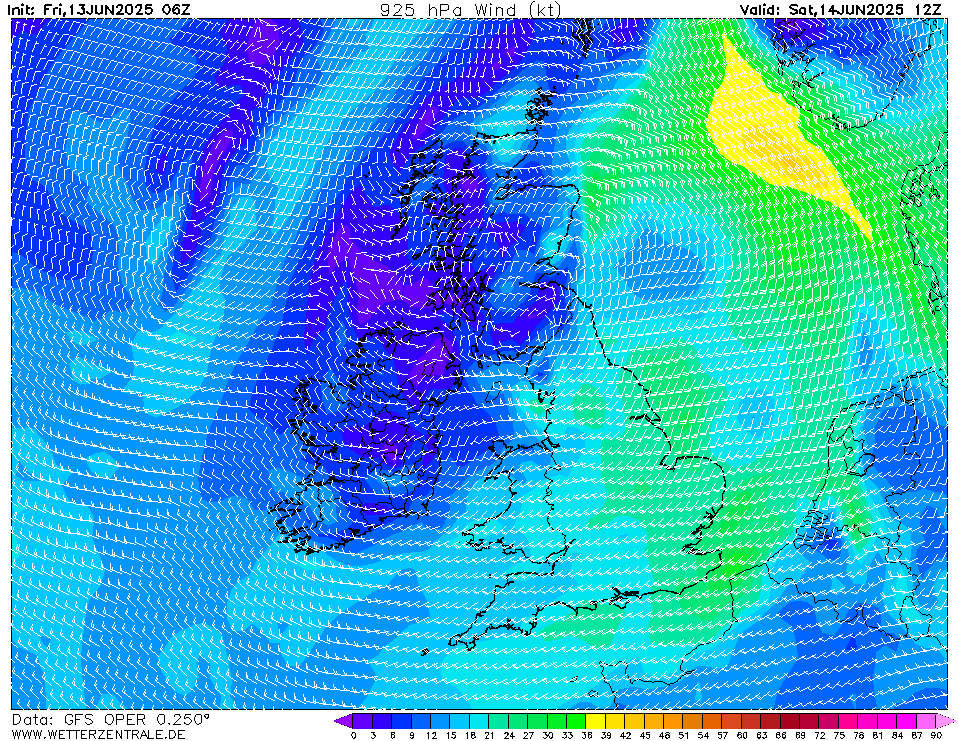959x741 pixels.
Task: Click the left purple arrow of the legend
Action: (344, 721)
